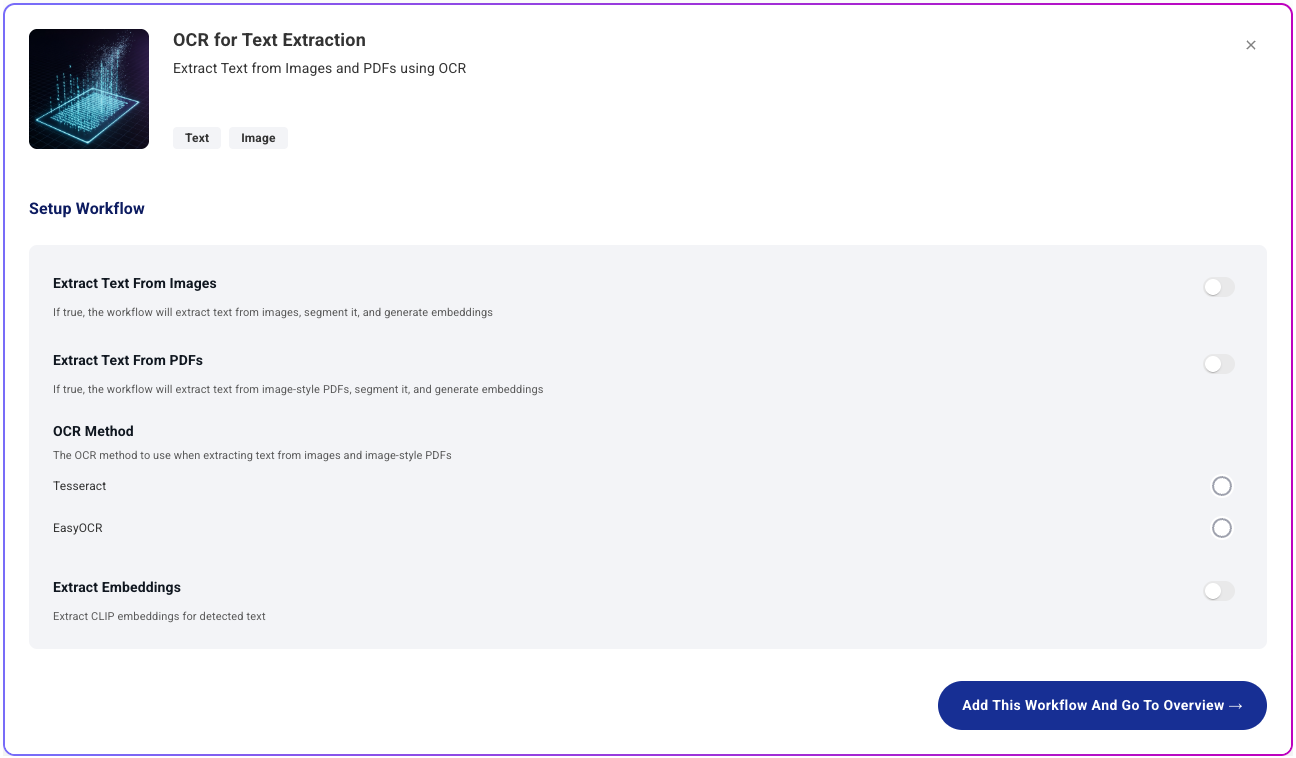Click the EasyOCR option text
The height and width of the screenshot is (758, 1296).
tap(78, 528)
